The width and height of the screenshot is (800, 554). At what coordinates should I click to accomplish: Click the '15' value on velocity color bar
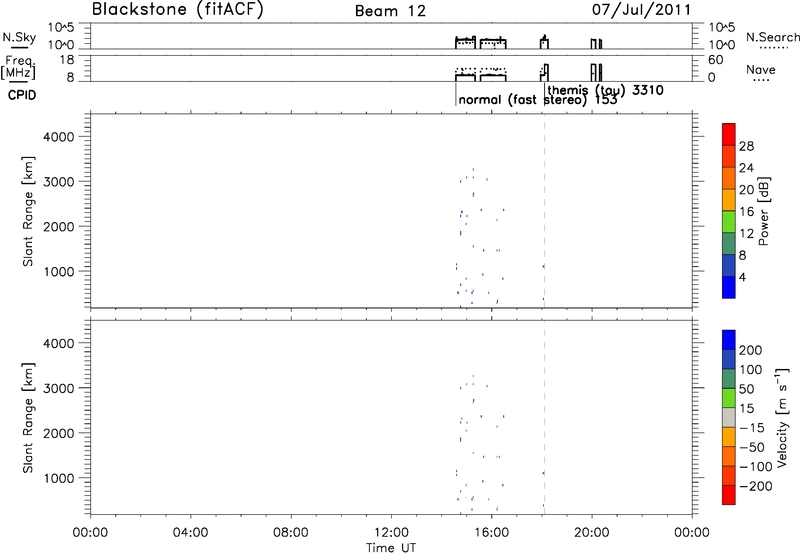(747, 409)
